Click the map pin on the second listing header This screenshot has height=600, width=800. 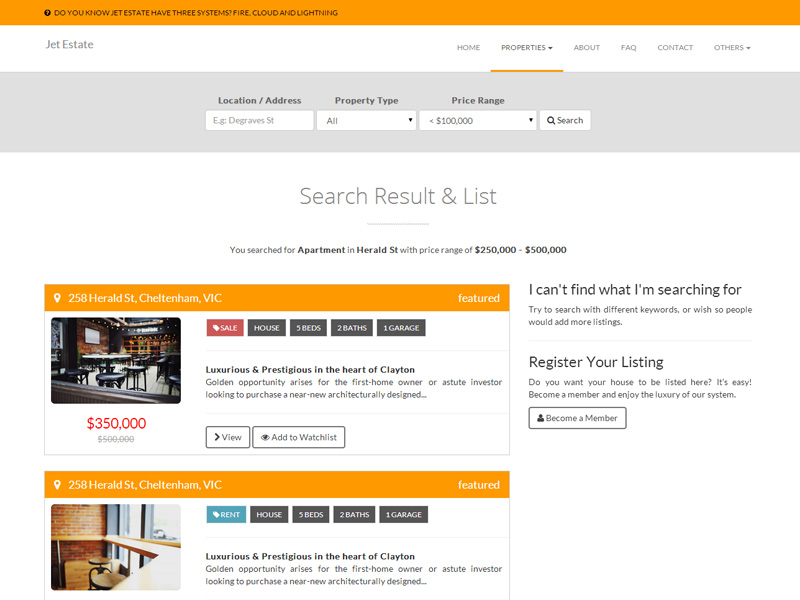point(56,484)
